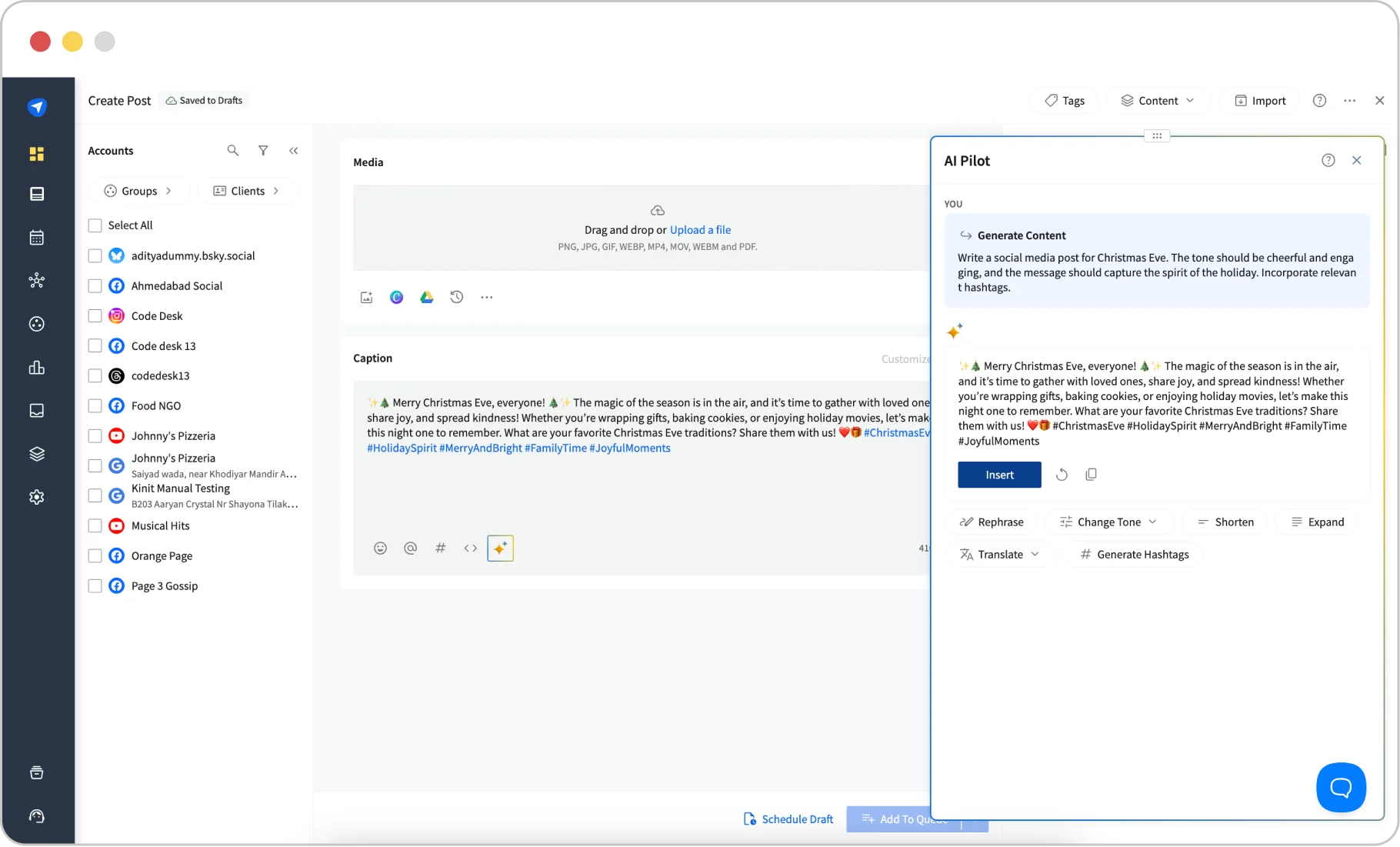The width and height of the screenshot is (1400, 847).
Task: Expand the Change Tone dropdown
Action: click(x=1108, y=522)
